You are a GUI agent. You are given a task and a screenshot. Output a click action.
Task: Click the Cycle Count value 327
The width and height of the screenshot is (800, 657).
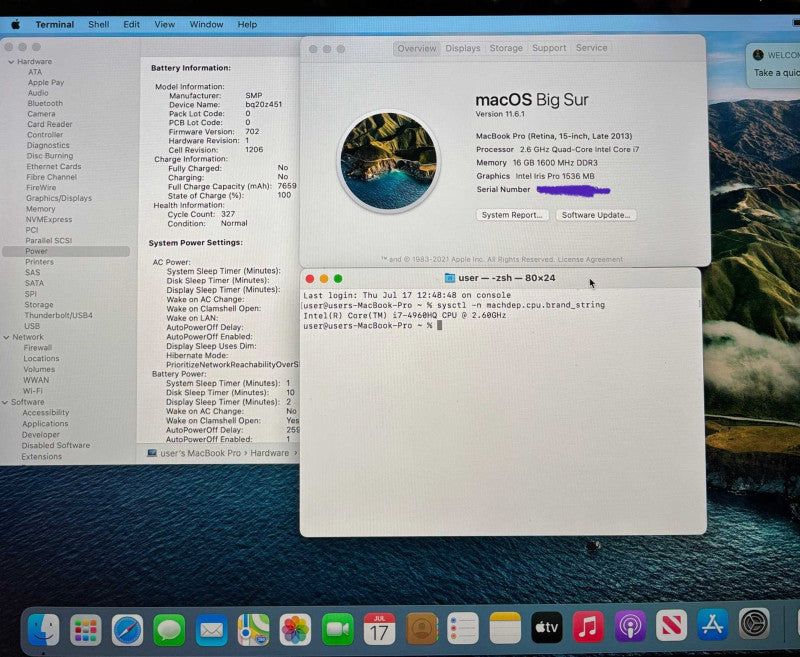228,214
